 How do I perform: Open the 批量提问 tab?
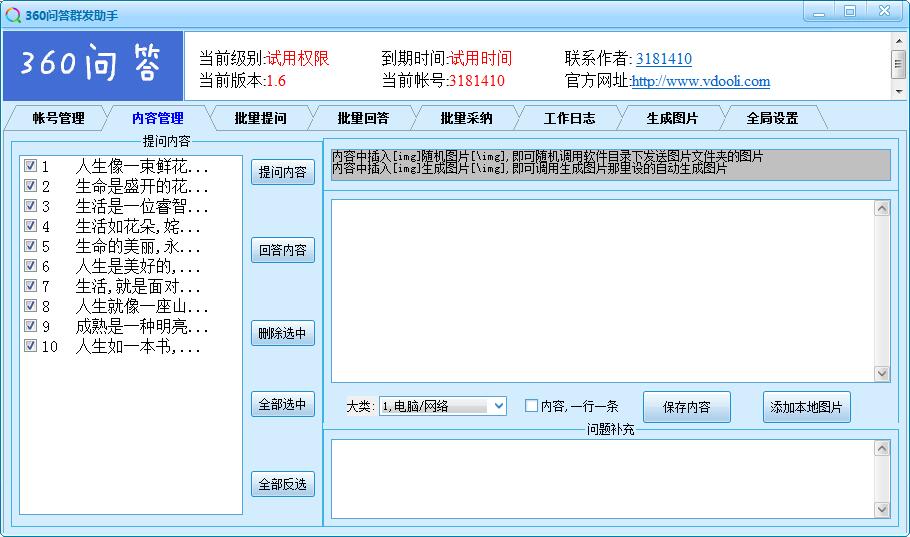(x=260, y=118)
